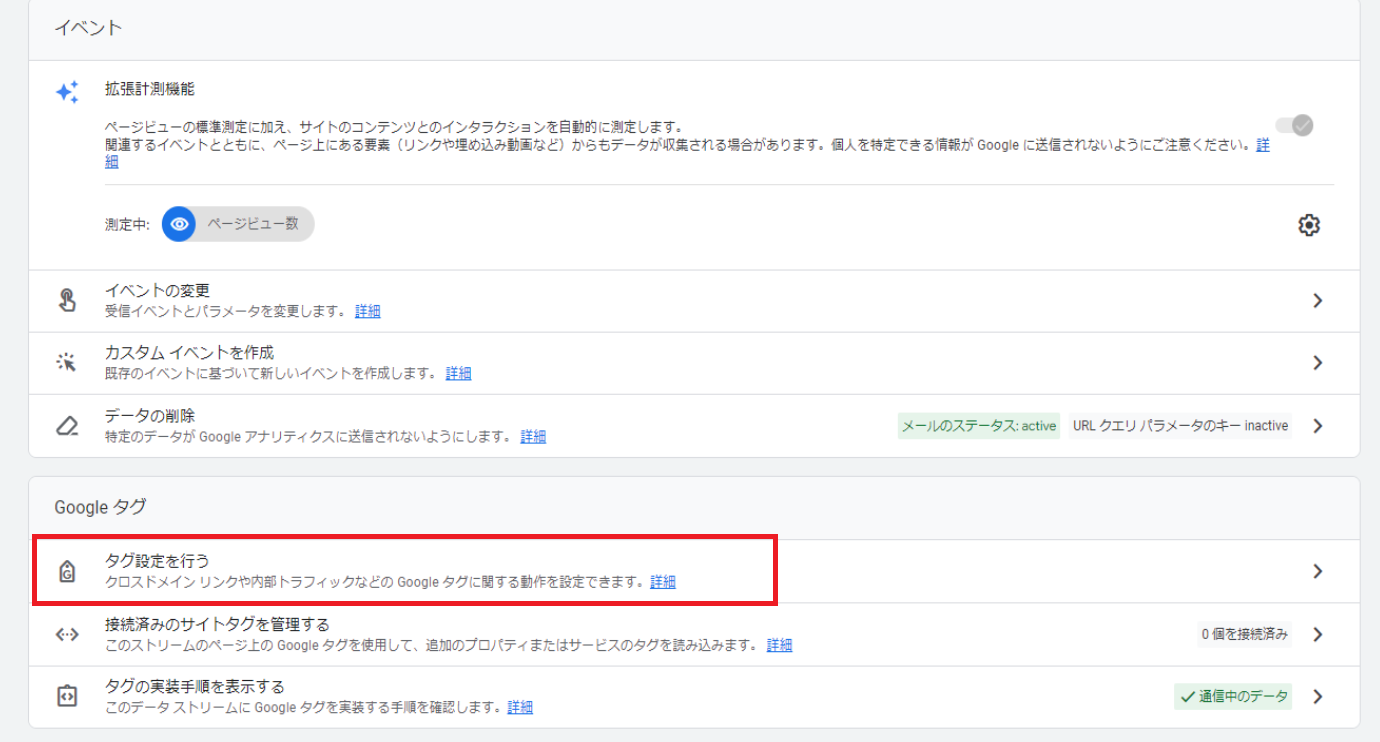
Task: Open enhanced measurement settings gear icon
Action: 1308,225
